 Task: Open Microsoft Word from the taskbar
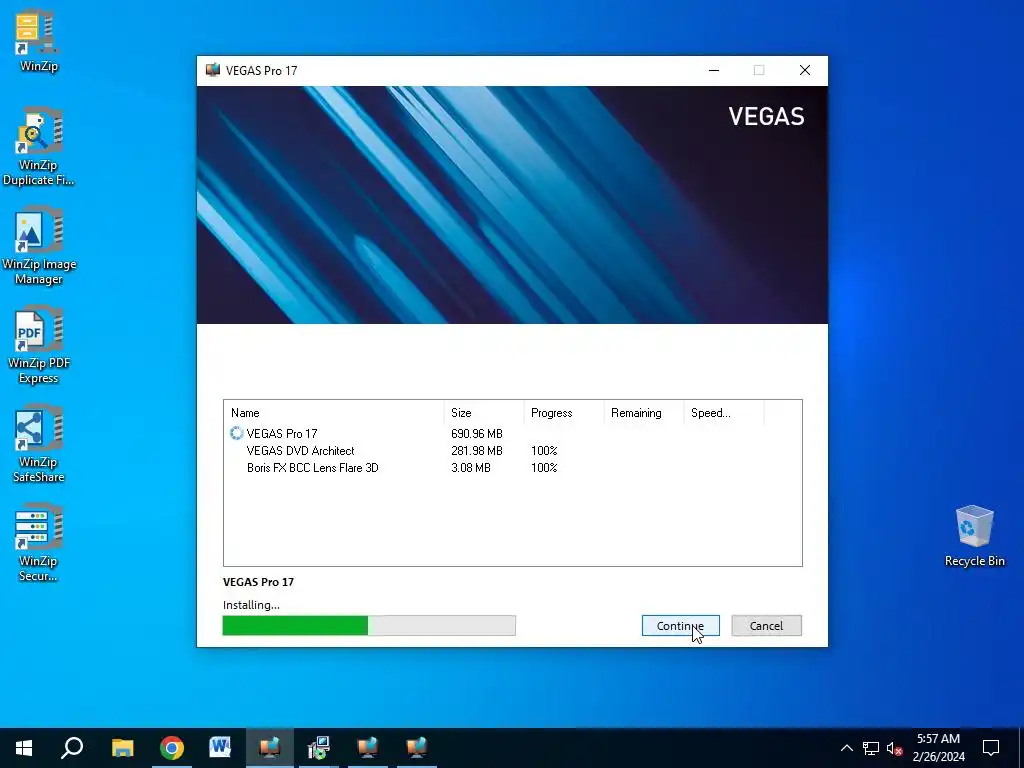(220, 748)
